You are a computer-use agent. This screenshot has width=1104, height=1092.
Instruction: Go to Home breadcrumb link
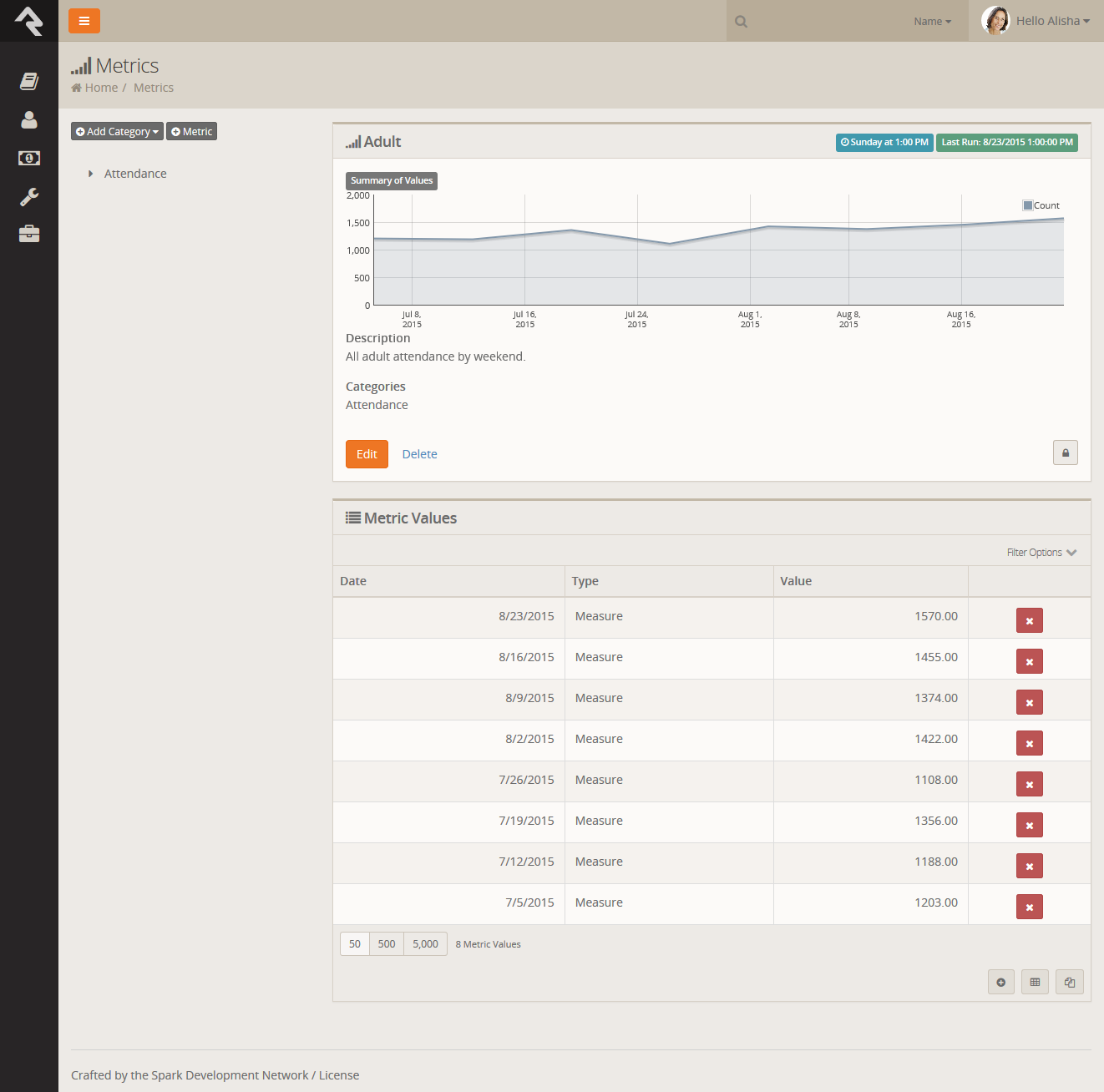[x=101, y=88]
